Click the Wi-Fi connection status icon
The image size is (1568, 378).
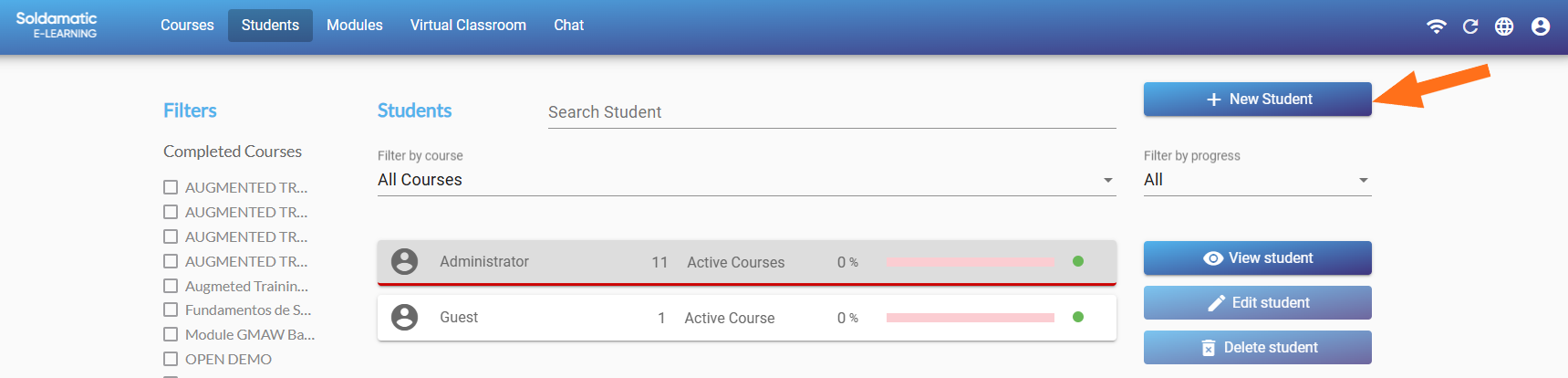(x=1436, y=26)
